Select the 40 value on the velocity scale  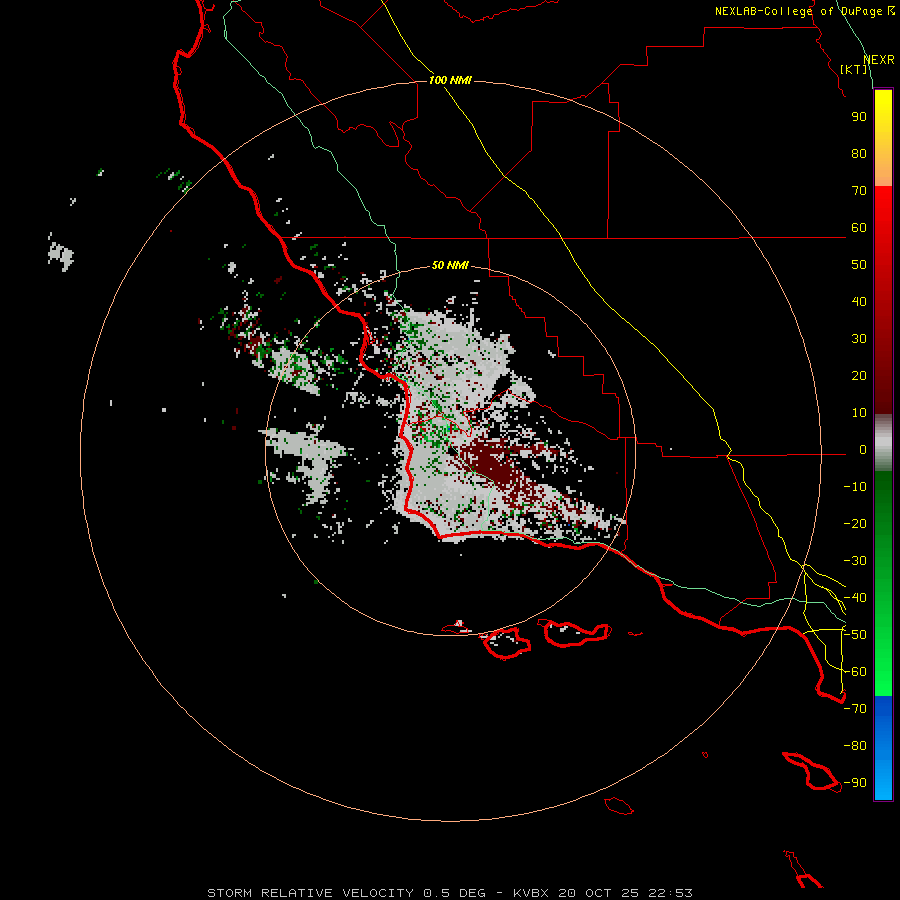click(x=859, y=302)
